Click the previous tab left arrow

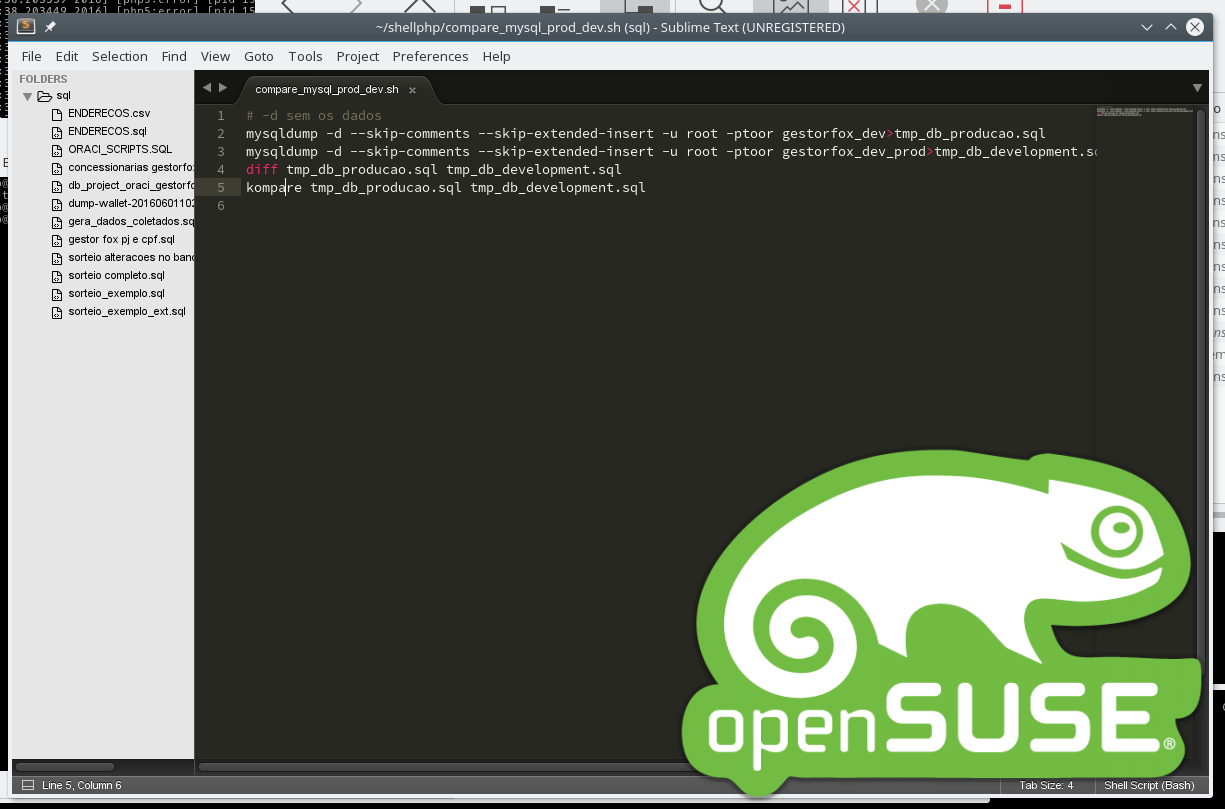pos(207,88)
